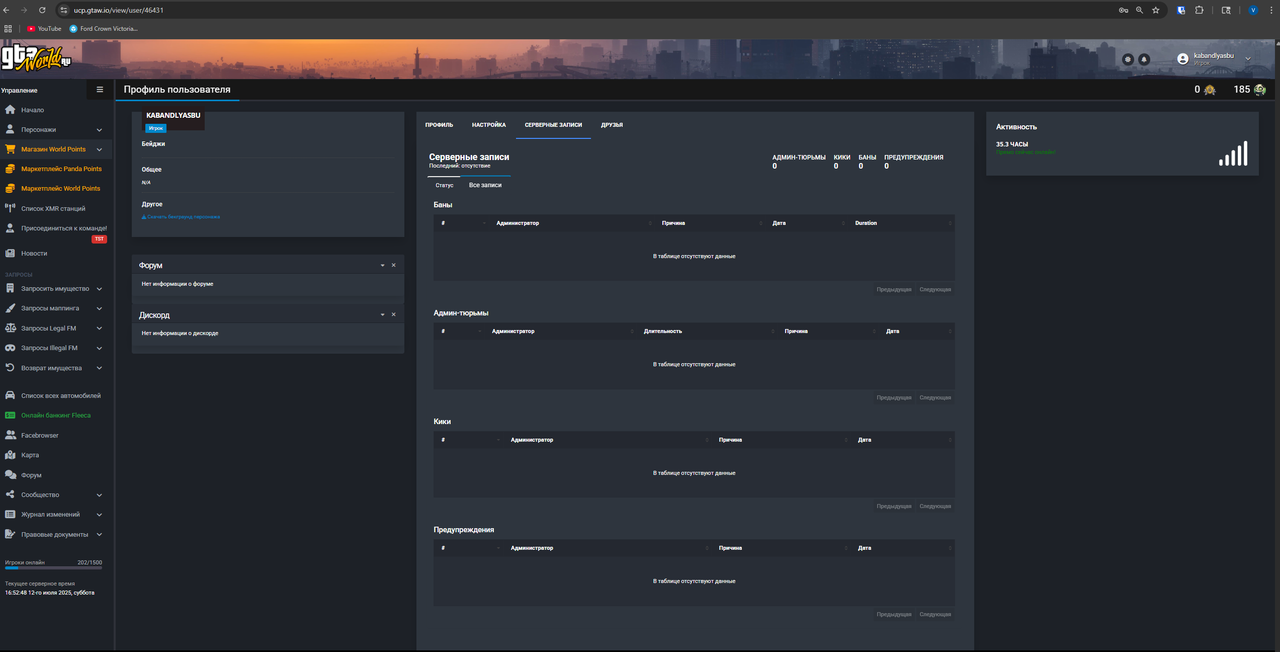Click the Запросы Legal FM scales icon
This screenshot has width=1280, height=652.
click(10, 328)
